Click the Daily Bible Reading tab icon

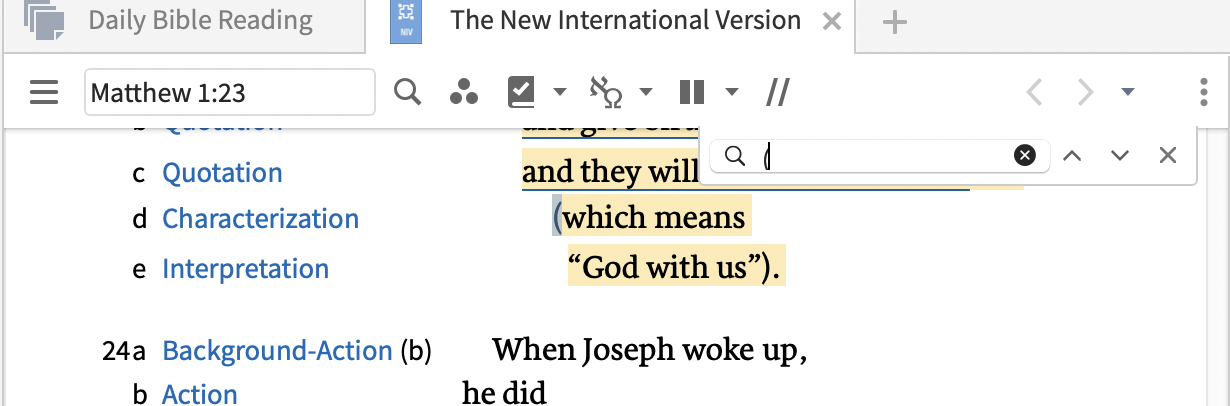coord(45,20)
